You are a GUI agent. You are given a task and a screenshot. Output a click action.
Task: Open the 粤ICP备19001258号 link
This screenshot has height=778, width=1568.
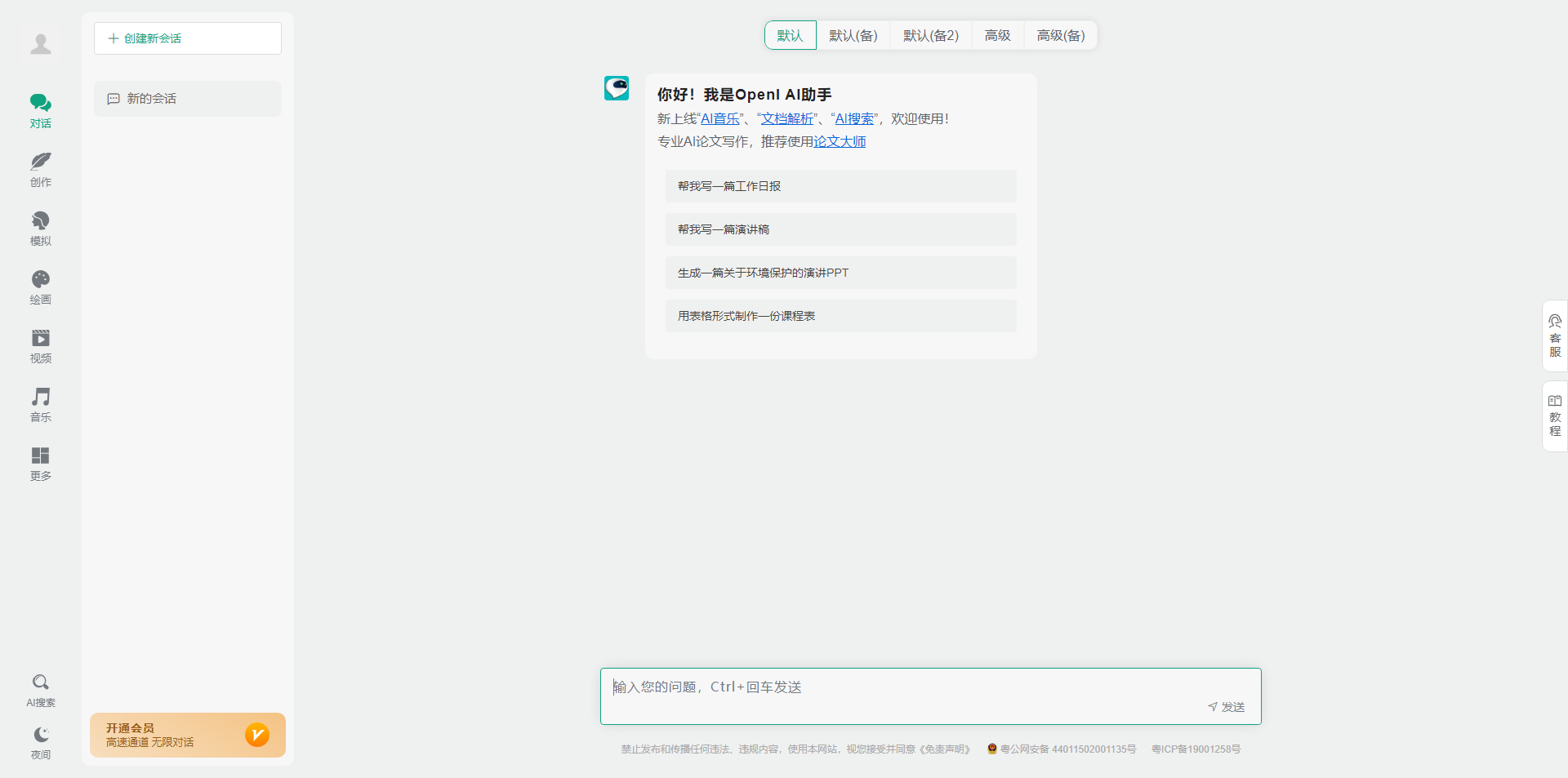1196,749
